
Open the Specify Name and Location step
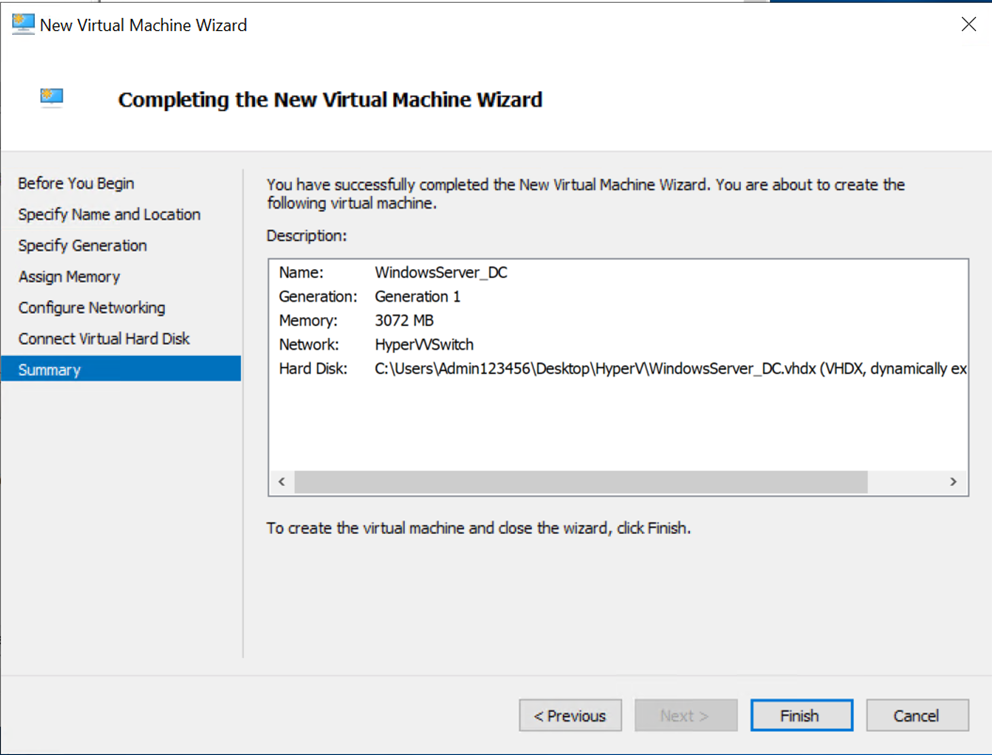pos(109,214)
